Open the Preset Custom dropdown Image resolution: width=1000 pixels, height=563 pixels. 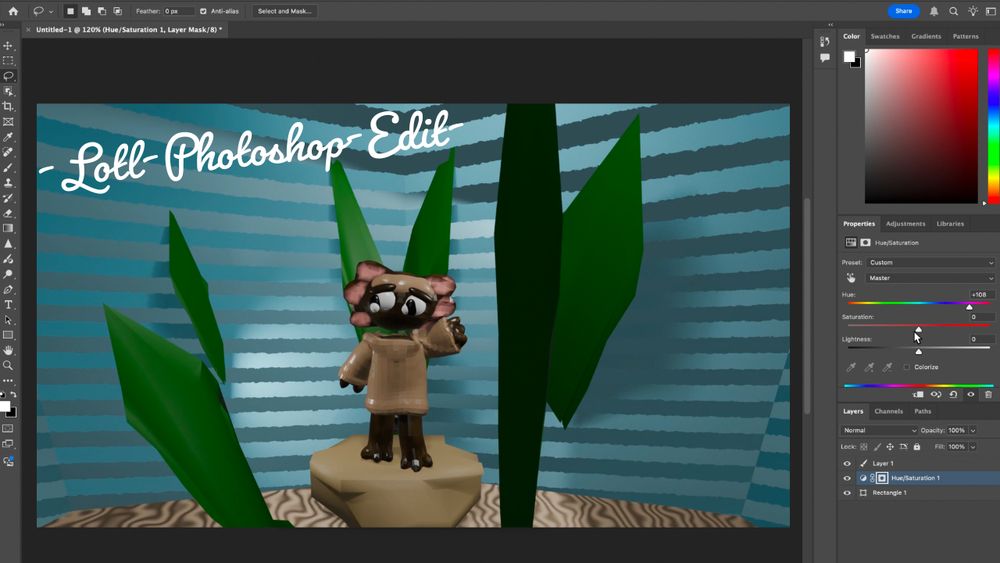(930, 263)
